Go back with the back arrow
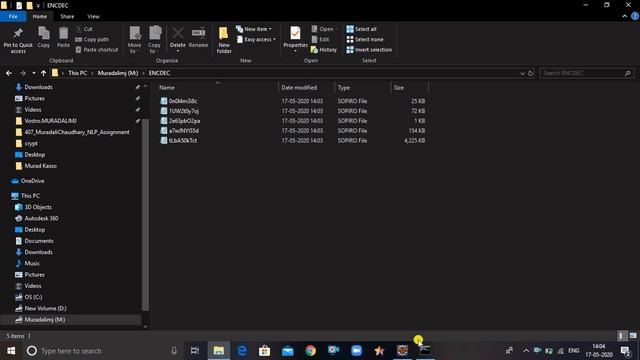This screenshot has width=640, height=360. coord(9,73)
